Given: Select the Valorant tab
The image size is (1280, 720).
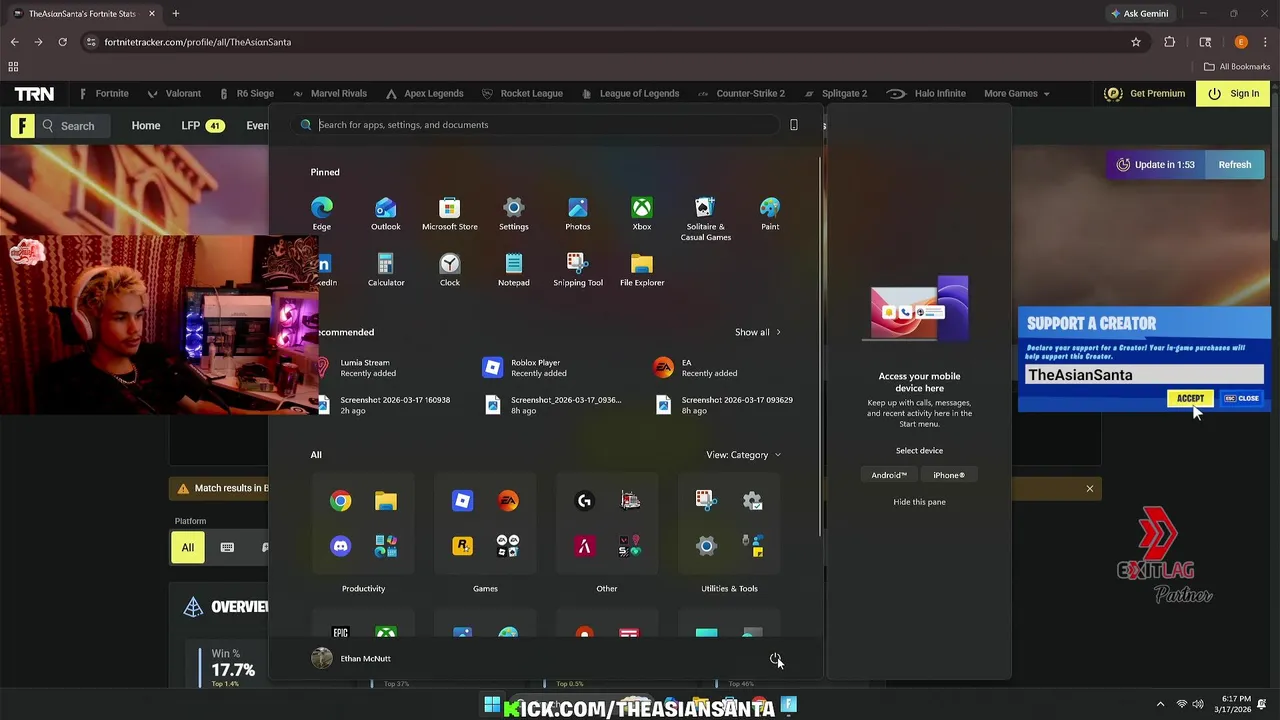Looking at the screenshot, I should click(x=174, y=93).
